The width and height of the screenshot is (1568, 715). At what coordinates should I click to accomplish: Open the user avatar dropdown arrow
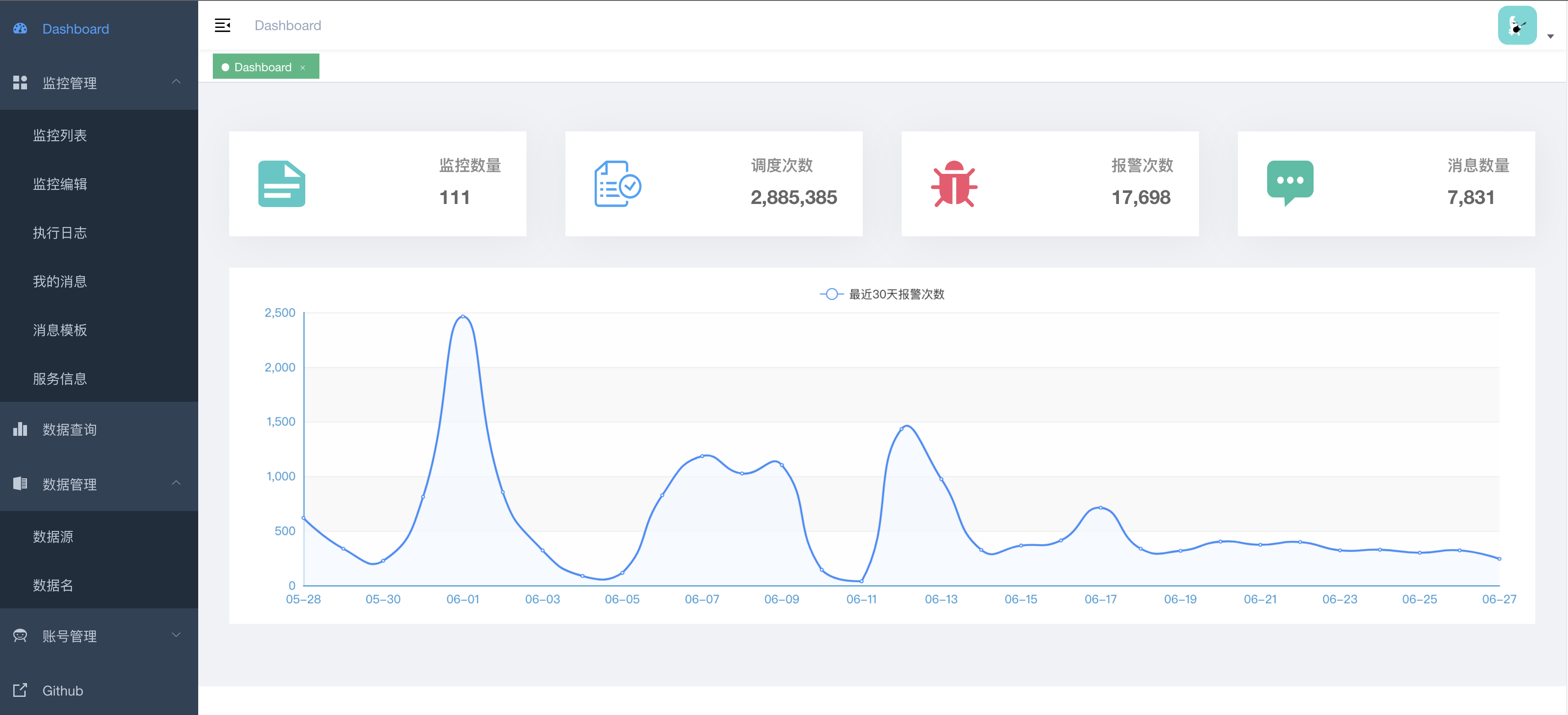[x=1550, y=37]
